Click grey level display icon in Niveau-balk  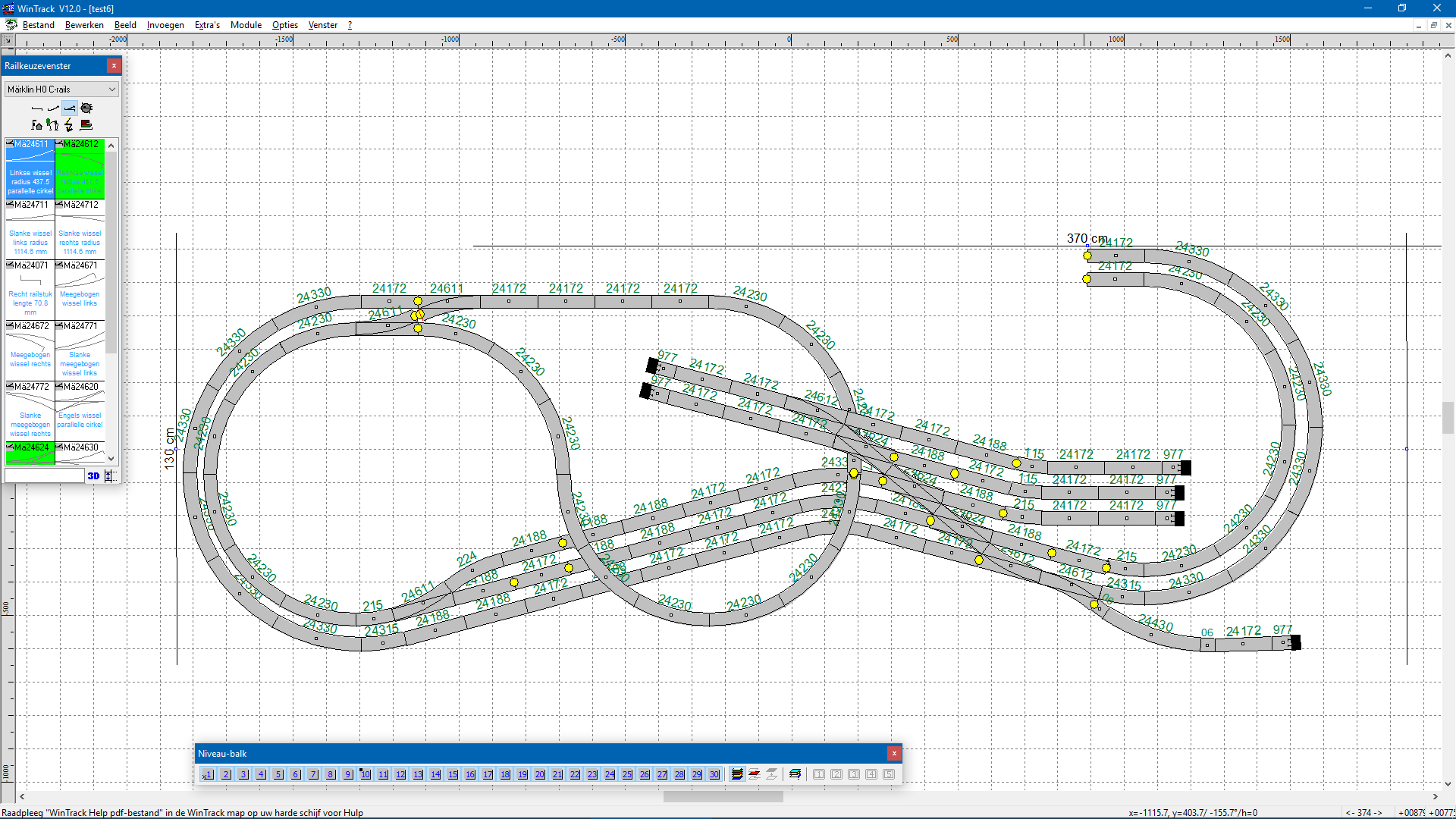[772, 774]
